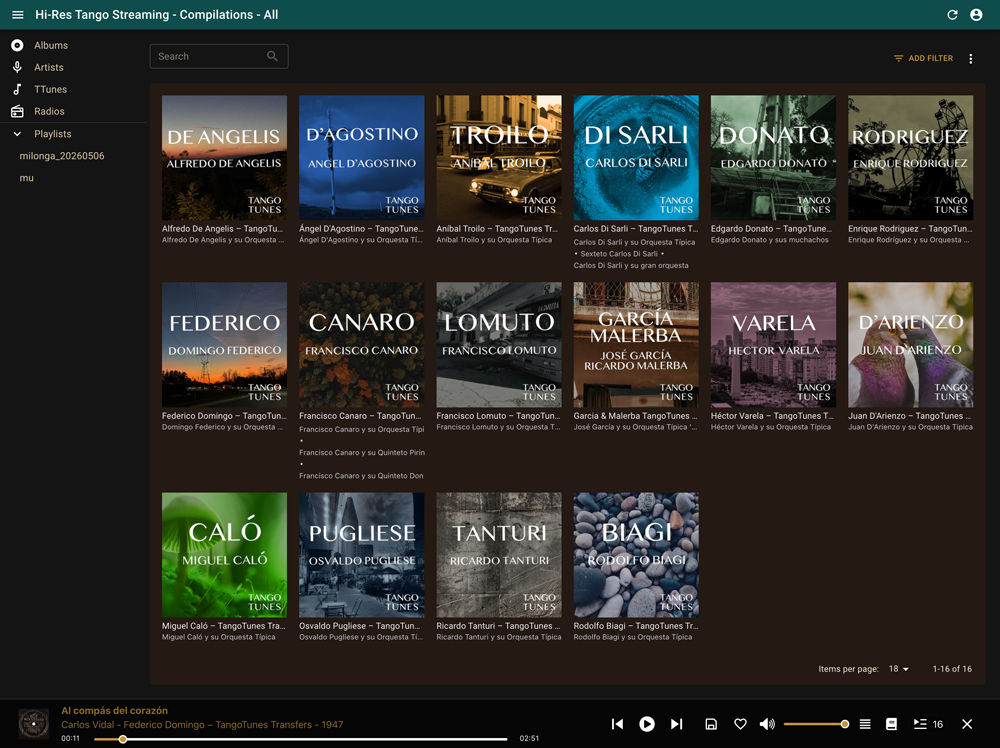Click the save floppy-disk icon in player
The width and height of the screenshot is (1000, 748).
click(x=710, y=724)
